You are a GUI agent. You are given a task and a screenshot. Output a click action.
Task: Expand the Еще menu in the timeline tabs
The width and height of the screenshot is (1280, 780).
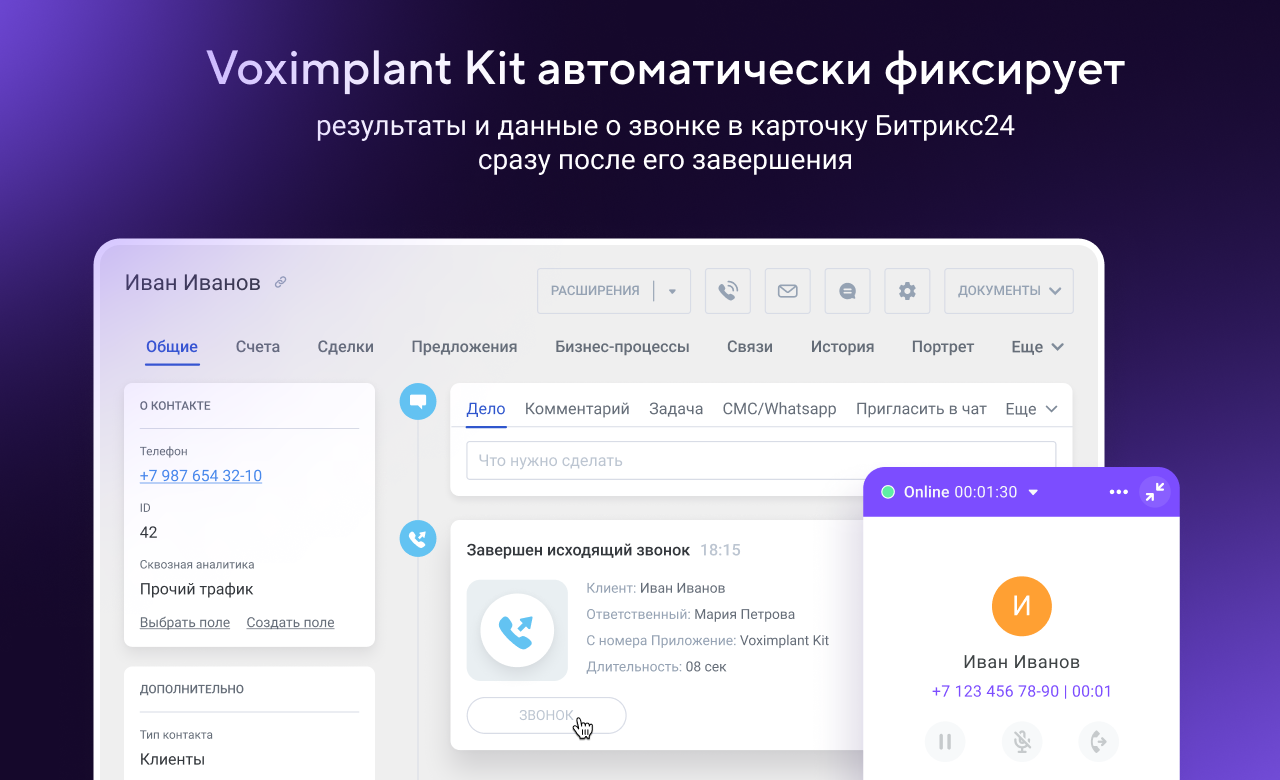click(x=1031, y=408)
